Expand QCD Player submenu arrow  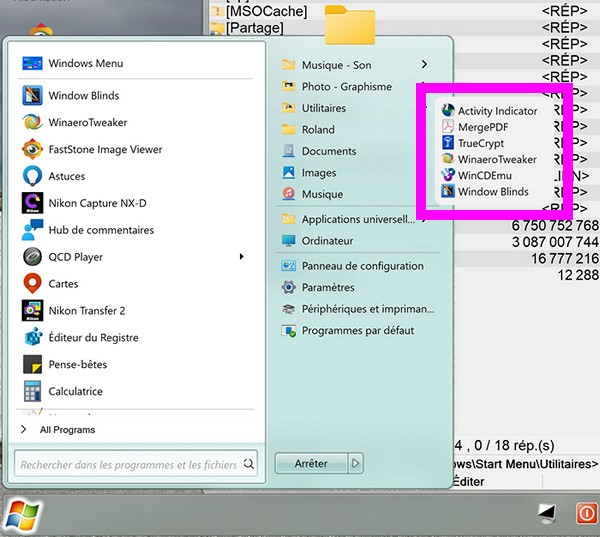point(241,256)
